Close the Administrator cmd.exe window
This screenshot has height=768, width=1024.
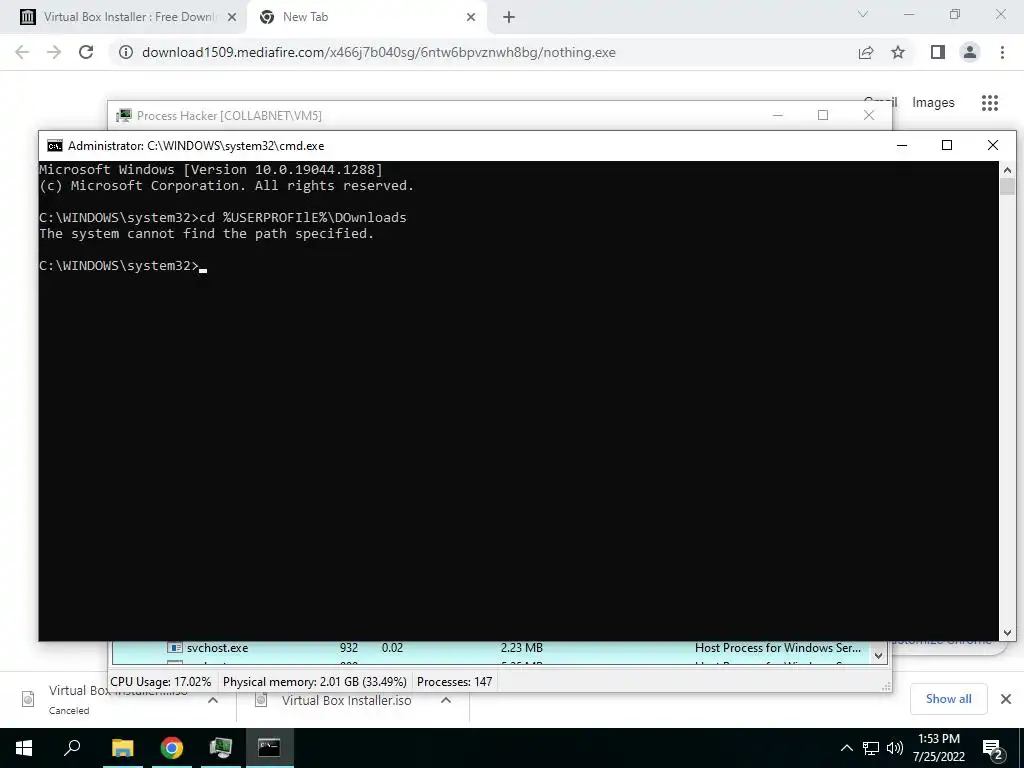pyautogui.click(x=993, y=146)
